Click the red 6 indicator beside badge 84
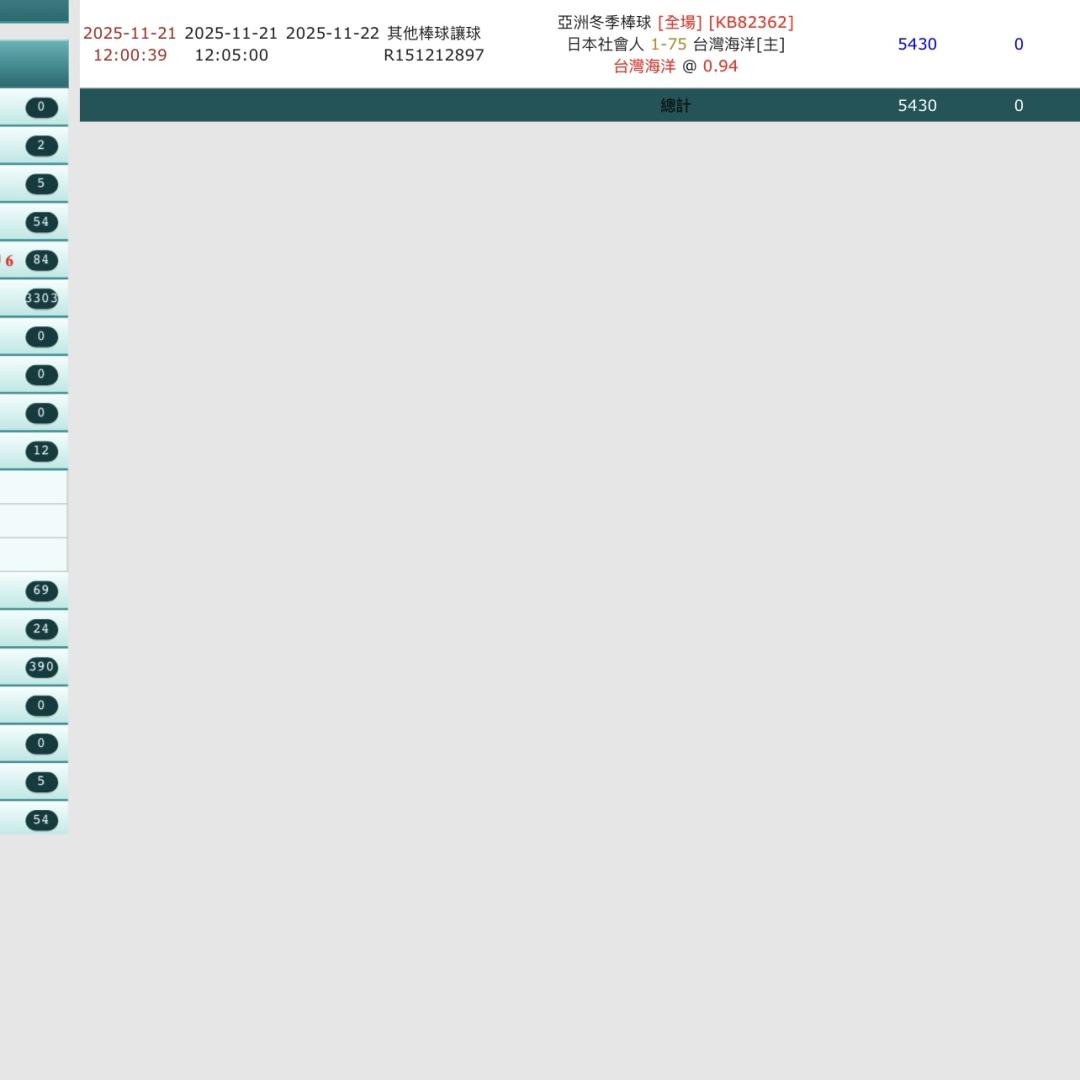This screenshot has width=1080, height=1080. (10, 261)
